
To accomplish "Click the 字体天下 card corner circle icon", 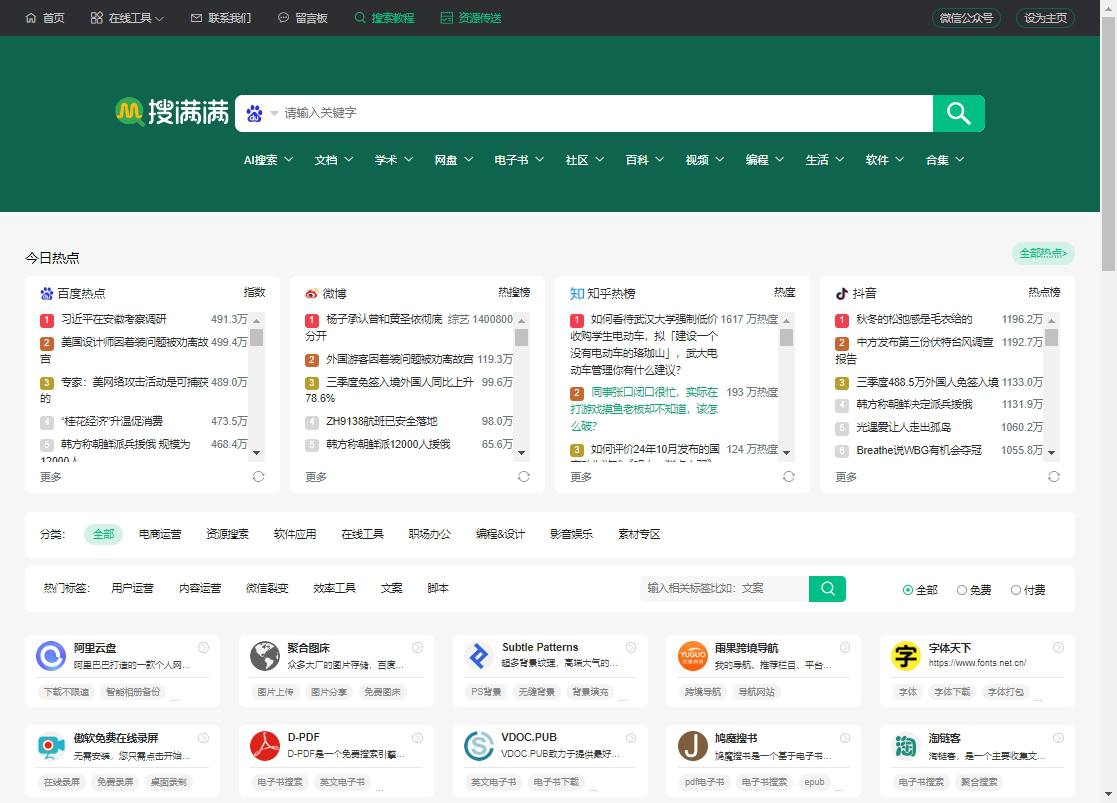I will 1059,648.
